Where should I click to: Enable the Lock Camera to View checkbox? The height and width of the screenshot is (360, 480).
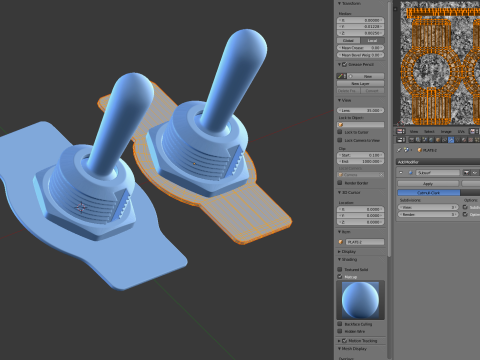click(340, 140)
